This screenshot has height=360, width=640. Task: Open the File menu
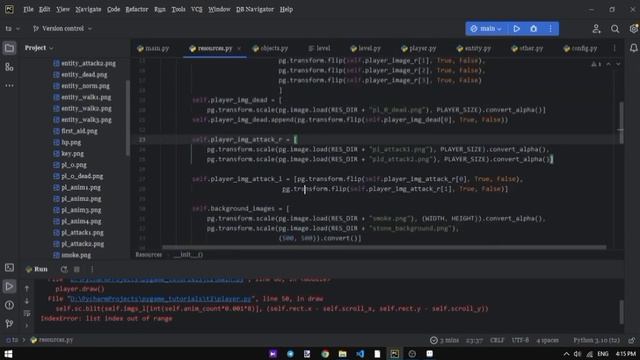point(29,9)
